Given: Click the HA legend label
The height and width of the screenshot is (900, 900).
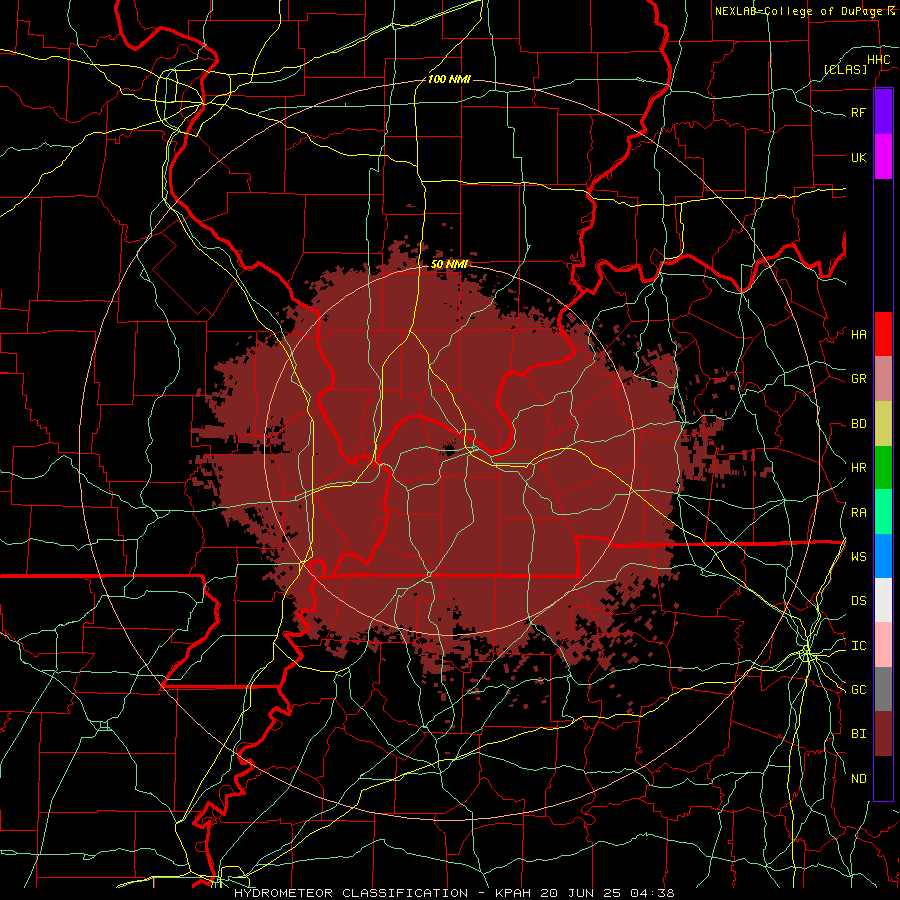Looking at the screenshot, I should tap(858, 334).
